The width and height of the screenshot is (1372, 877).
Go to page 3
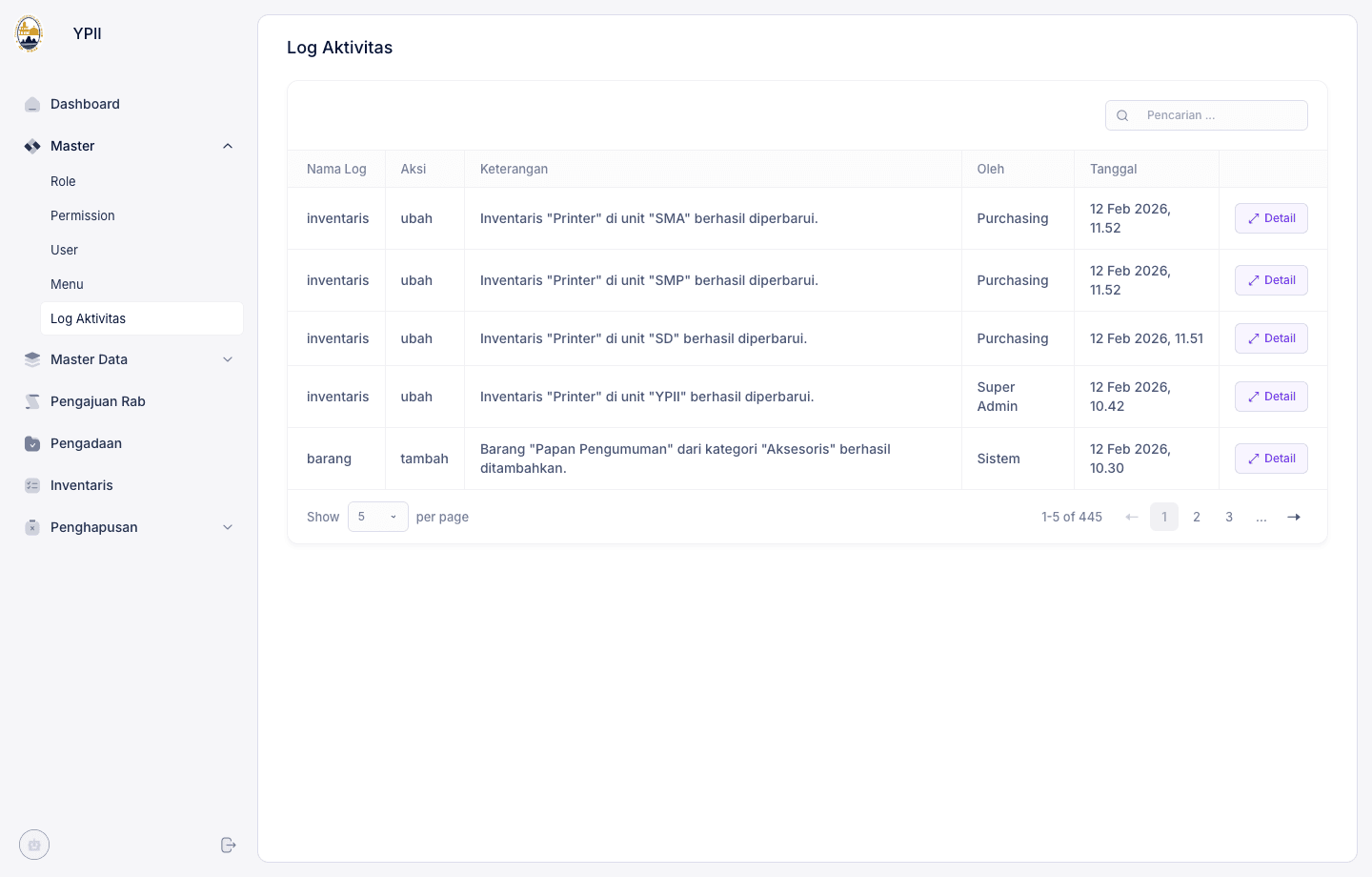coord(1229,517)
